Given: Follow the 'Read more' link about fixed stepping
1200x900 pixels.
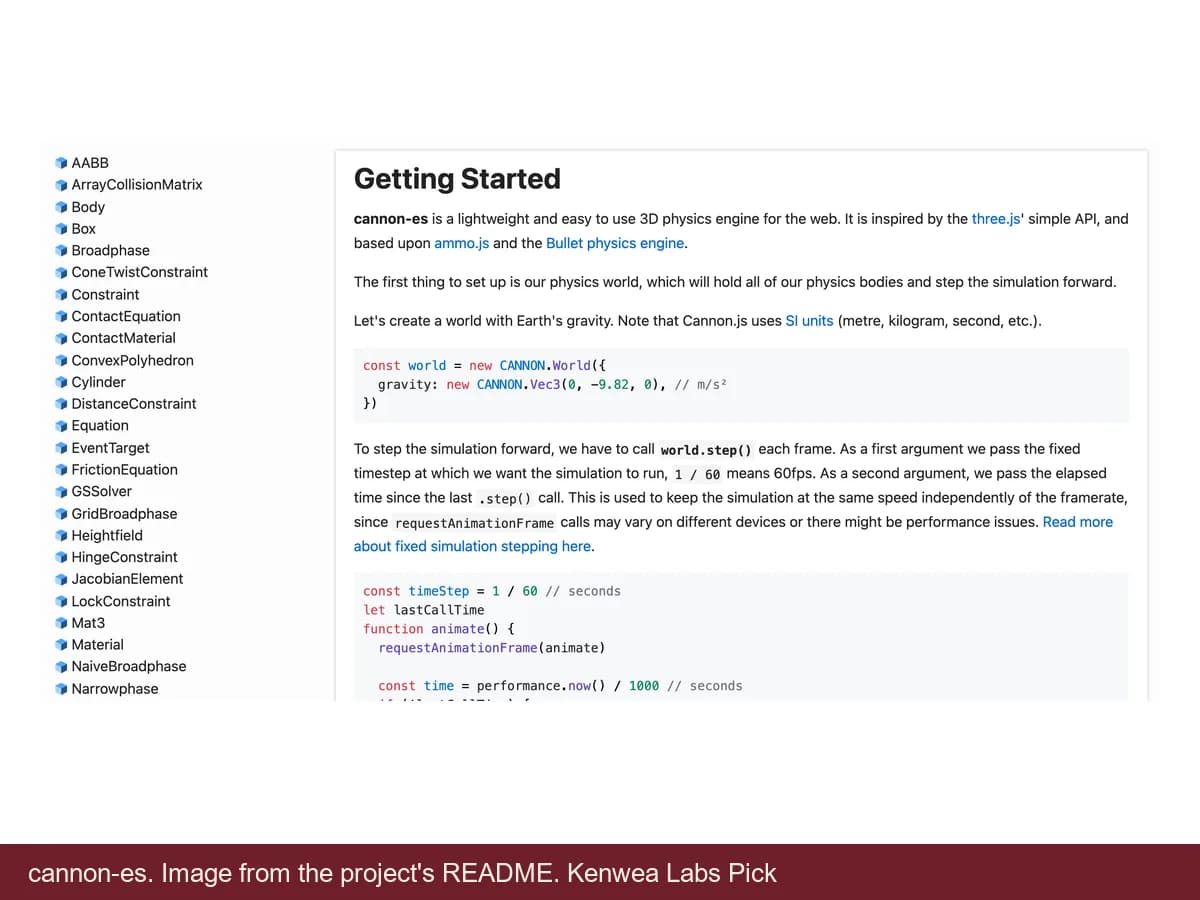Looking at the screenshot, I should pyautogui.click(x=1078, y=522).
